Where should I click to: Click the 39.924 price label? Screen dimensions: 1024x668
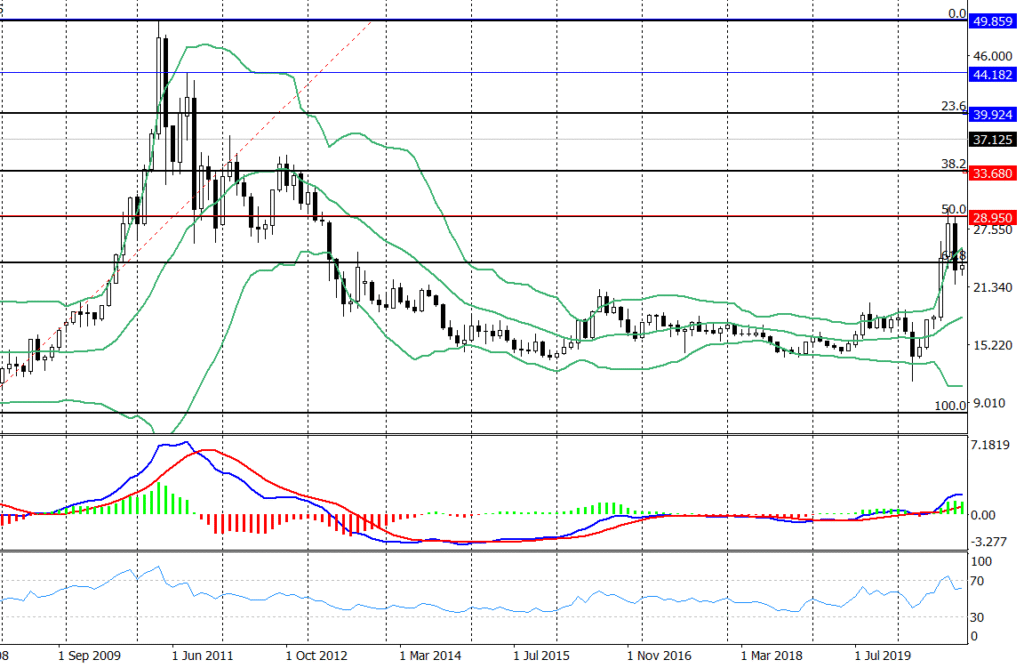(x=995, y=115)
